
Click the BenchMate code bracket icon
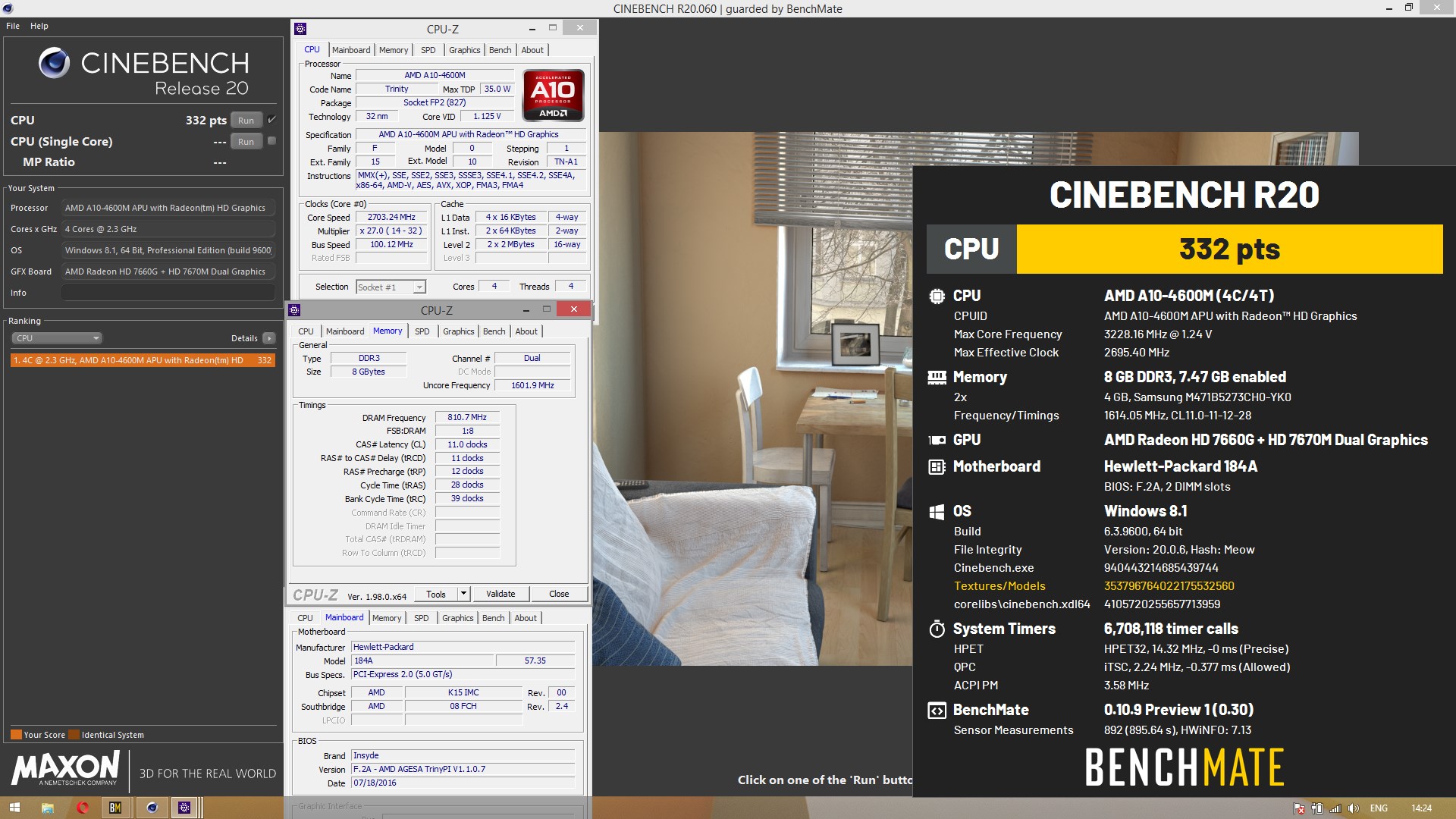[937, 711]
